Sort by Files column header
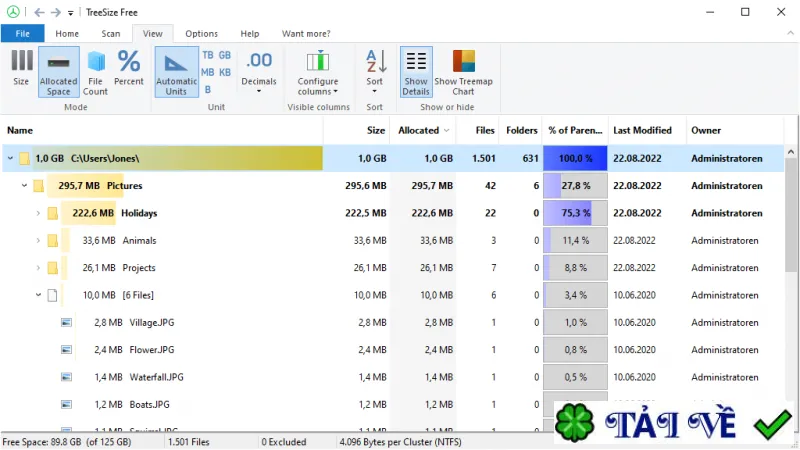The image size is (800, 450). [477, 131]
